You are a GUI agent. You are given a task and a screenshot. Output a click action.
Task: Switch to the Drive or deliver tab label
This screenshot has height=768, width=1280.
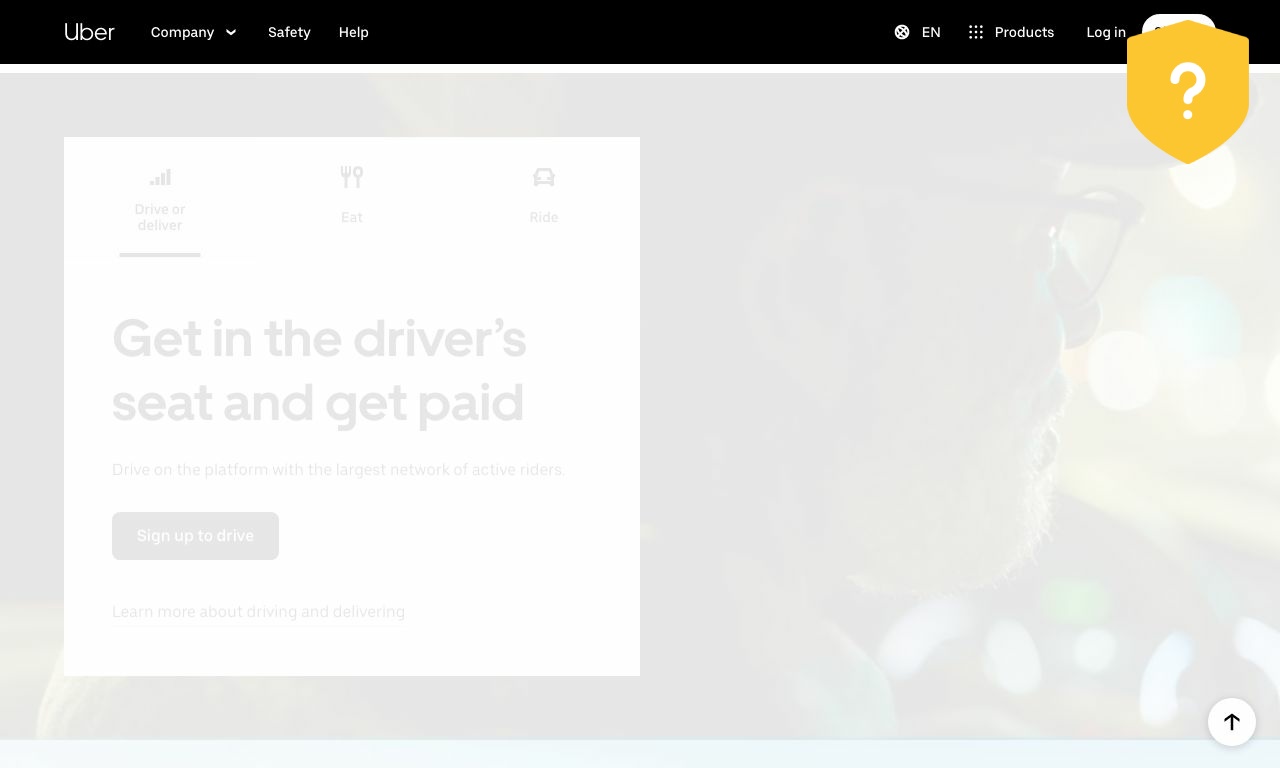(x=160, y=217)
